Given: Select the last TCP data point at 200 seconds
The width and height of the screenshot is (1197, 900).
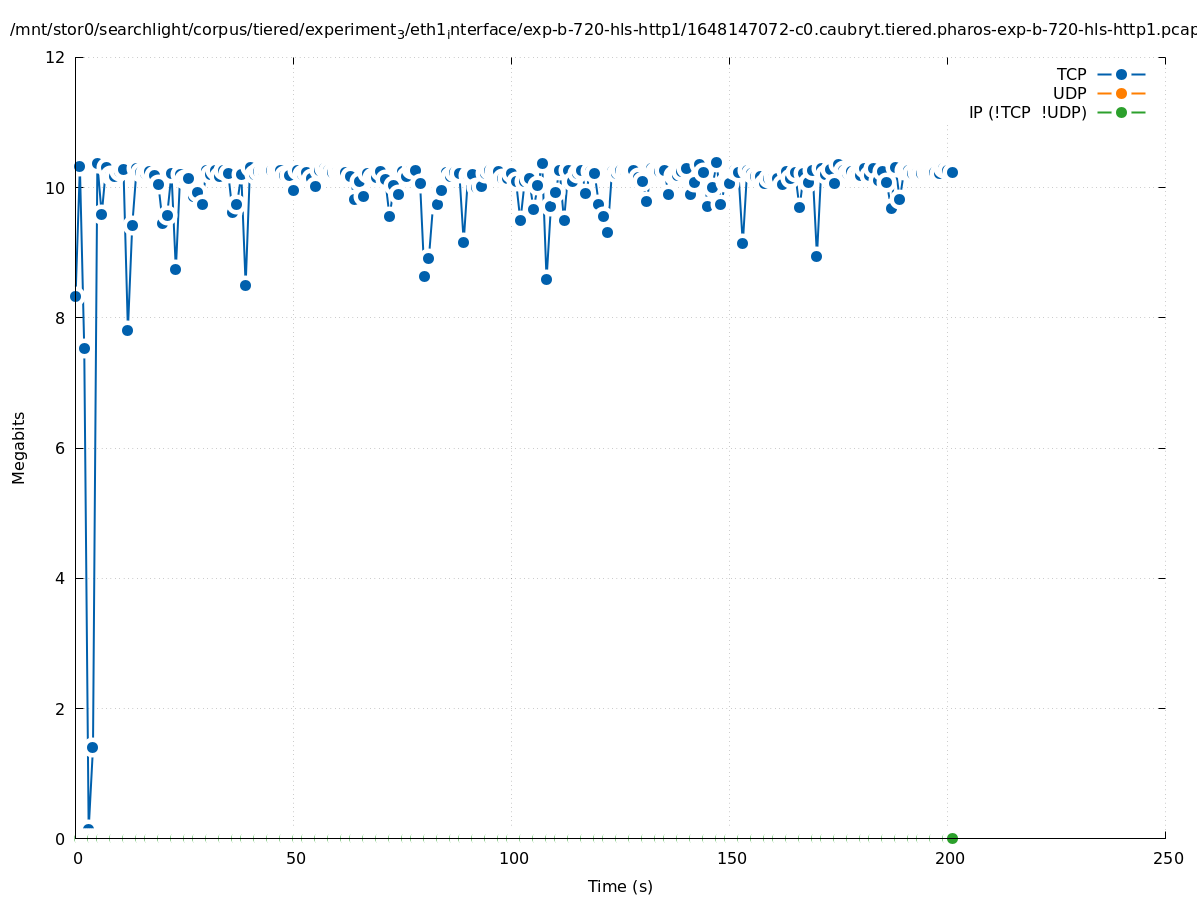Looking at the screenshot, I should coord(952,172).
